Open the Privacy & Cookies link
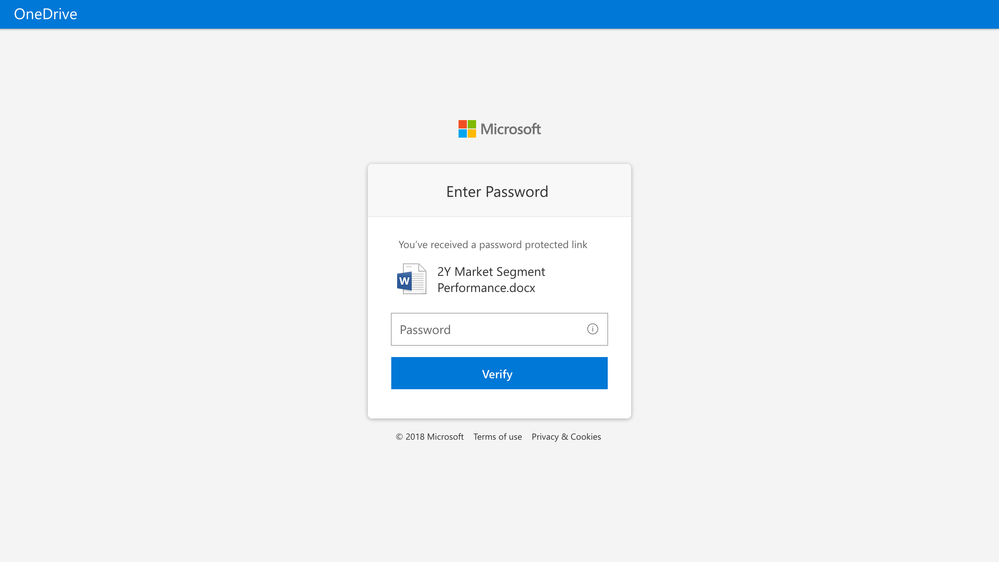Viewport: 999px width, 562px height. pyautogui.click(x=566, y=437)
